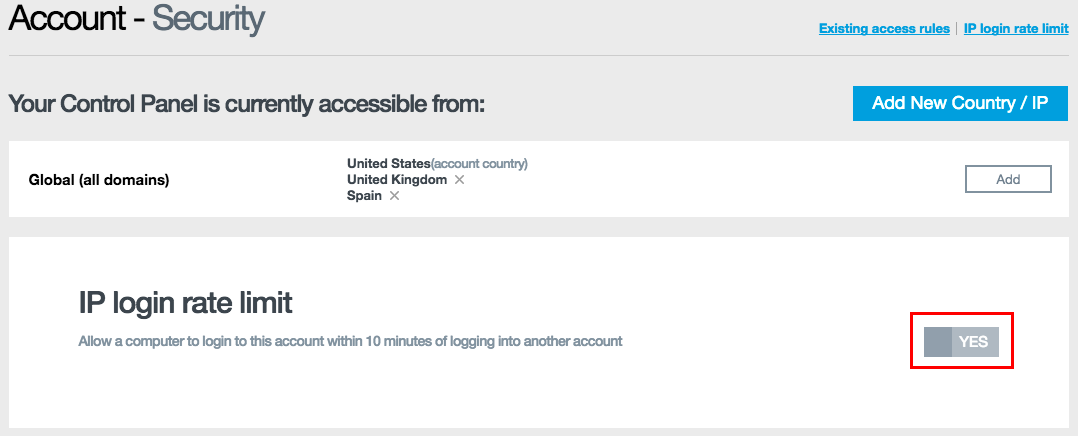Select the Spain country name
Screen dimensions: 1078x436
(x=364, y=196)
